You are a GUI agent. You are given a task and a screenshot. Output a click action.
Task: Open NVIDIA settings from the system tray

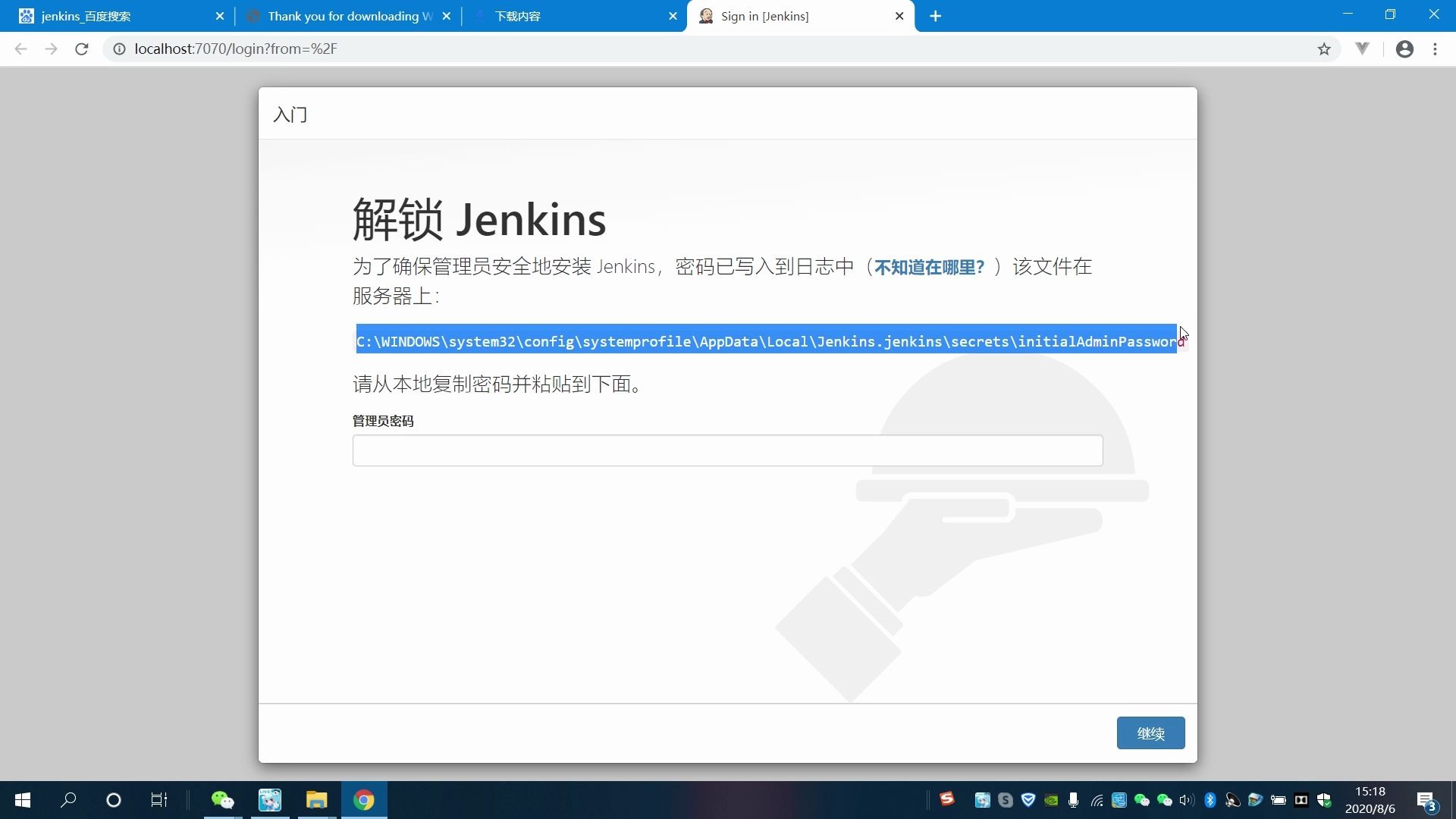coord(1051,800)
